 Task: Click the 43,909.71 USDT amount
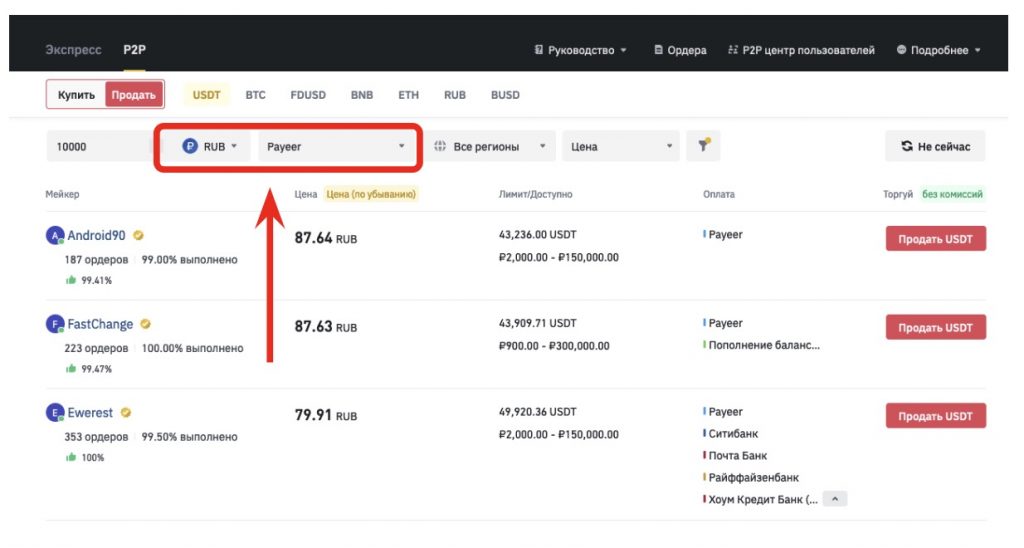point(537,323)
